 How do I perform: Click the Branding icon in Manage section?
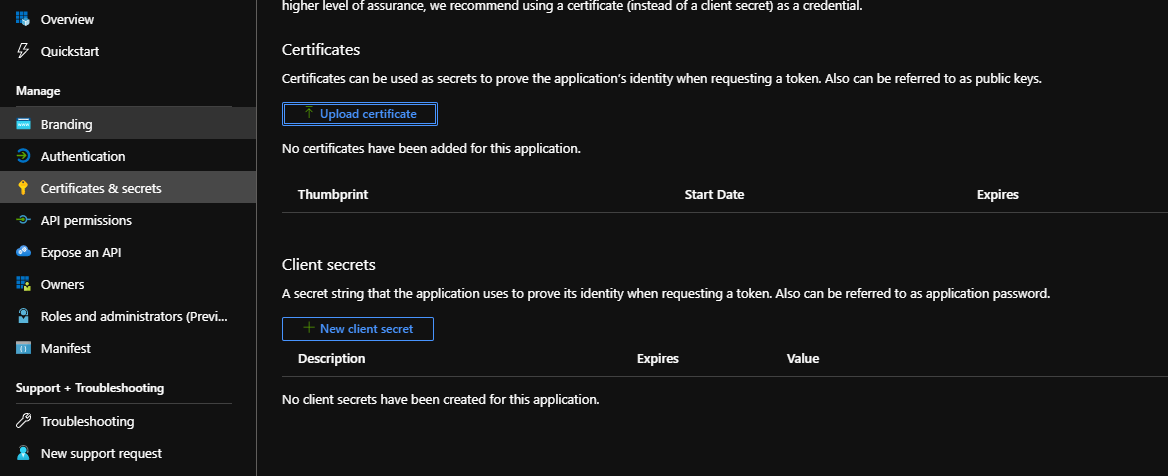23,124
